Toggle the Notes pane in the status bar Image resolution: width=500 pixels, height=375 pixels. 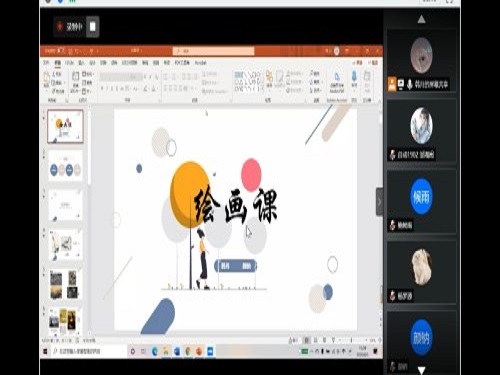(293, 340)
